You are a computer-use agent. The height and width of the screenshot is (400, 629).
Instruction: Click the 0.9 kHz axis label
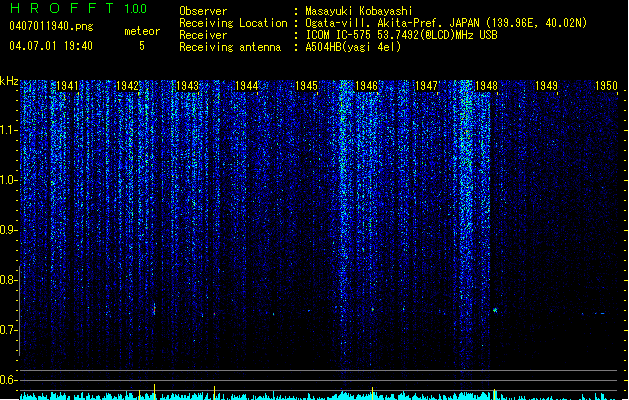coord(8,230)
